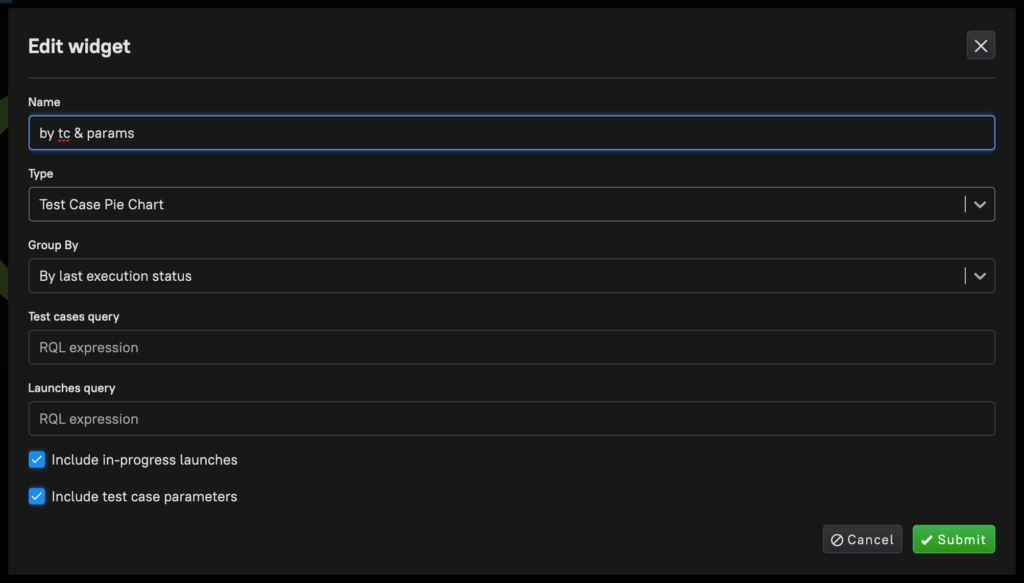Viewport: 1024px width, 583px height.
Task: Open the By last execution status selector
Action: coord(496,276)
